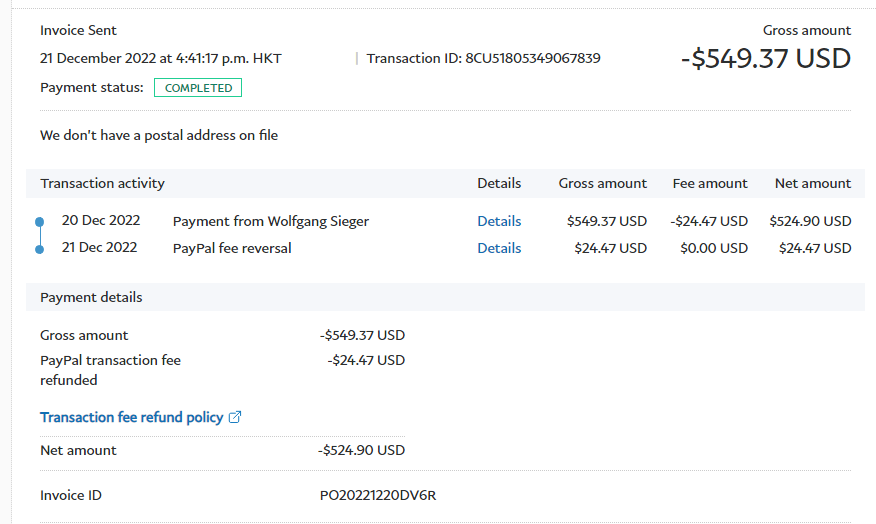Click the PayPal fee reversal entry
The height and width of the screenshot is (524, 876).
pos(232,248)
